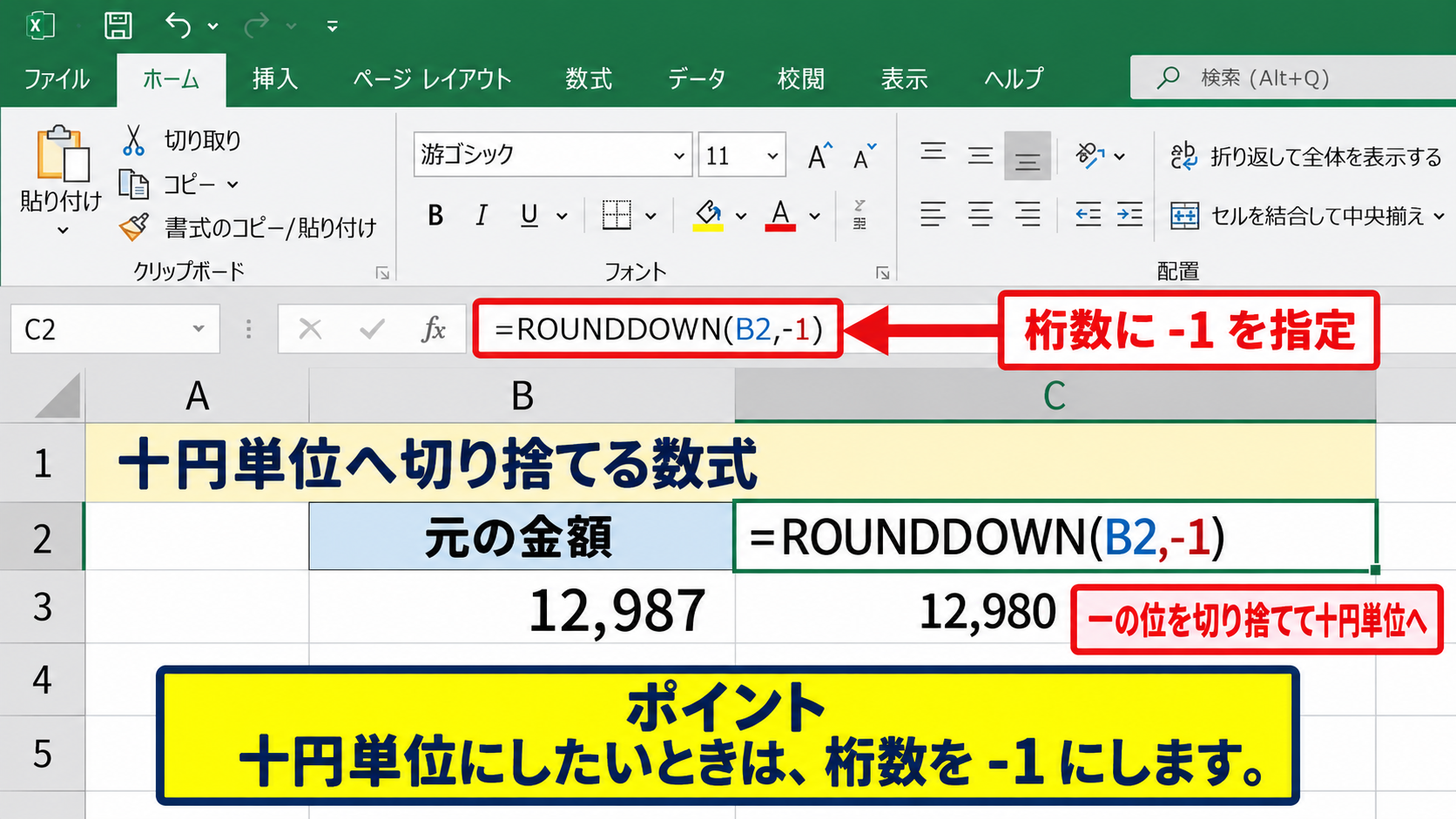Screen dimensions: 1456x819
Task: Click the increase indent icon
Action: 1129,214
